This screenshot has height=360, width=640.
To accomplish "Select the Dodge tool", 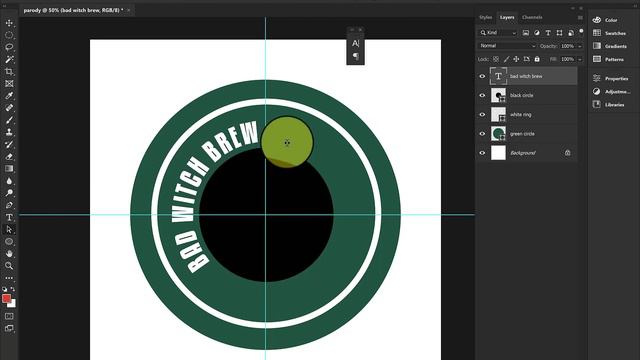I will (x=9, y=193).
